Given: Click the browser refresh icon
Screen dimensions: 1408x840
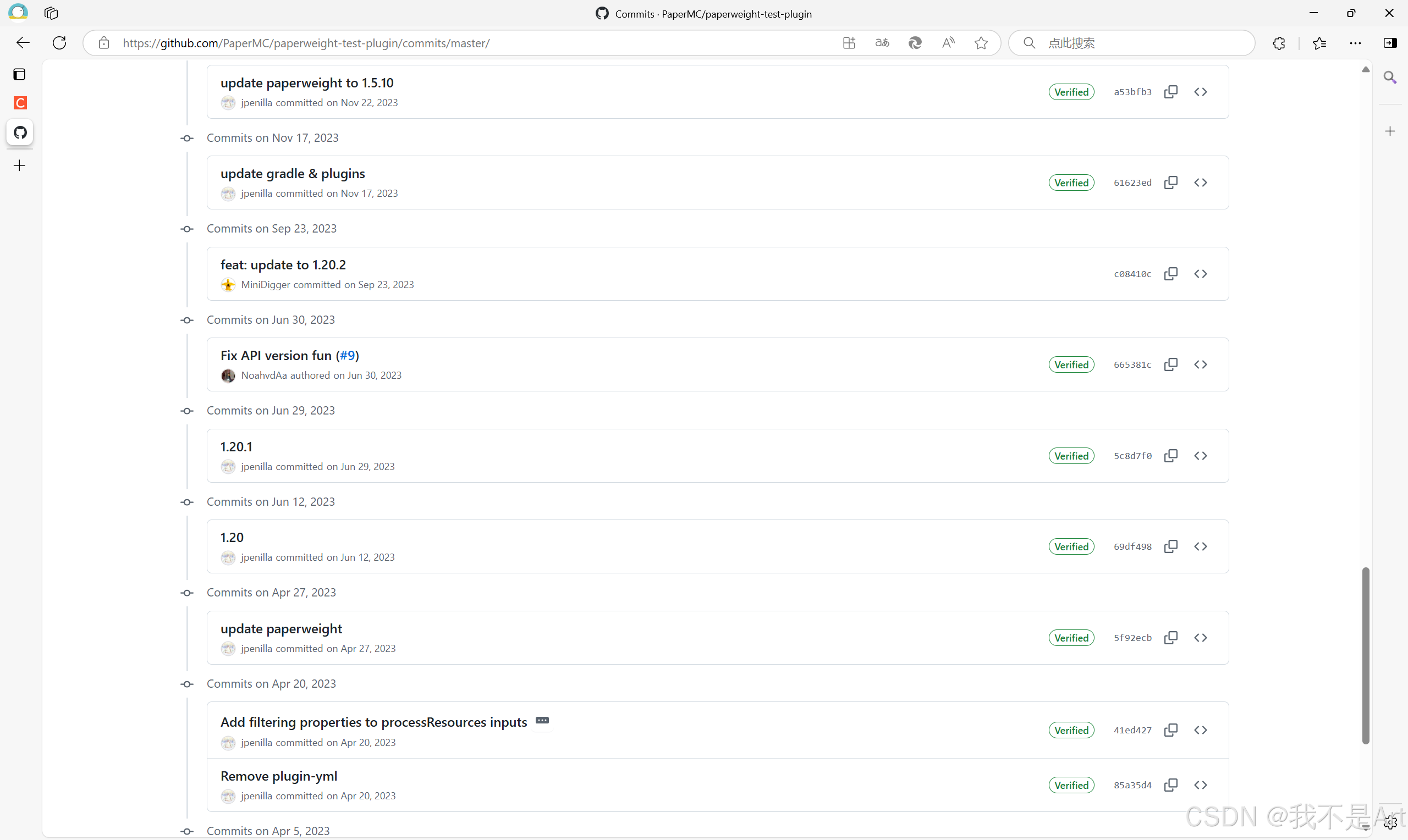Looking at the screenshot, I should (x=59, y=43).
